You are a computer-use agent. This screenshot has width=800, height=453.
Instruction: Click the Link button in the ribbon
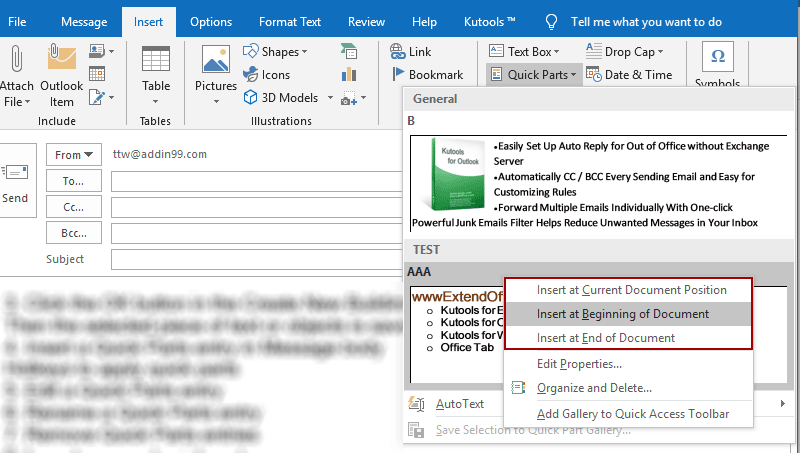410,51
